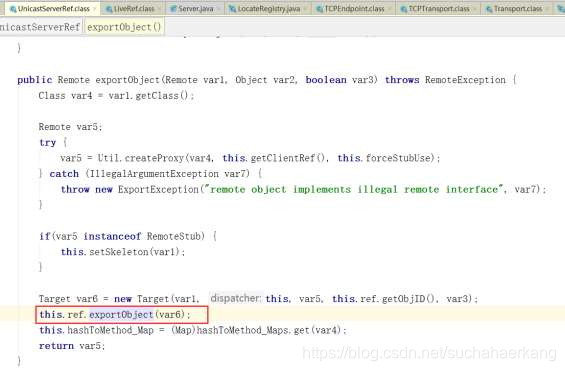Close the UnicastServerRef.class tab
This screenshot has height=371, width=565.
(95, 9)
